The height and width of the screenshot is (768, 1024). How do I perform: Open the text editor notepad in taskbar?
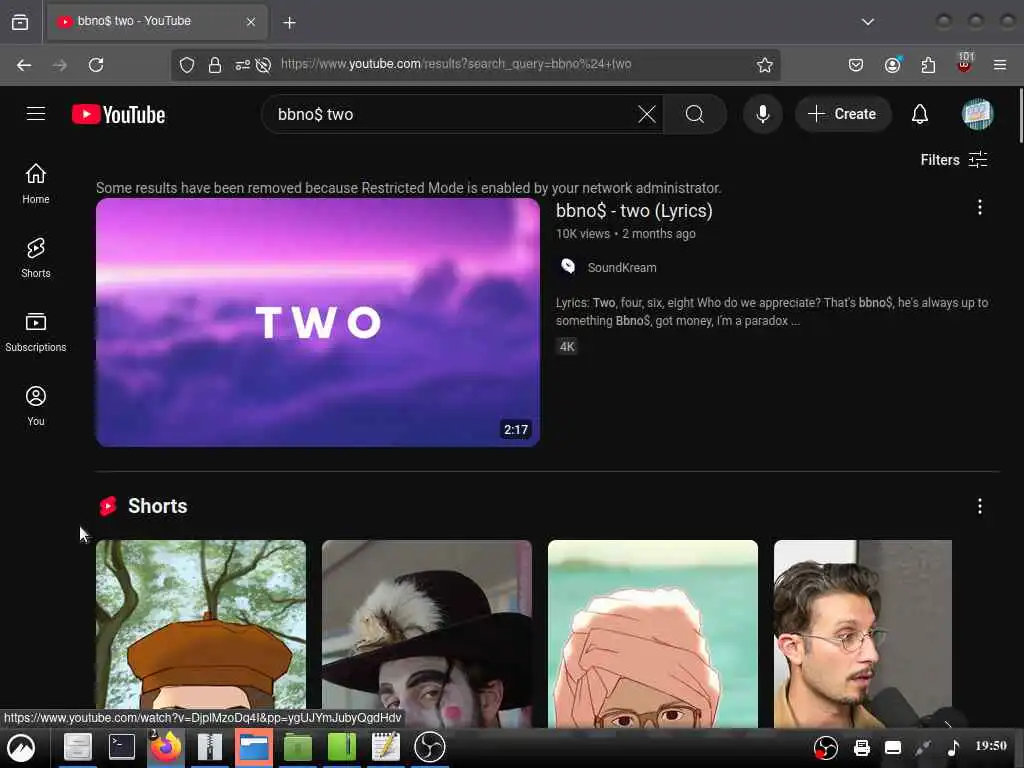click(385, 747)
